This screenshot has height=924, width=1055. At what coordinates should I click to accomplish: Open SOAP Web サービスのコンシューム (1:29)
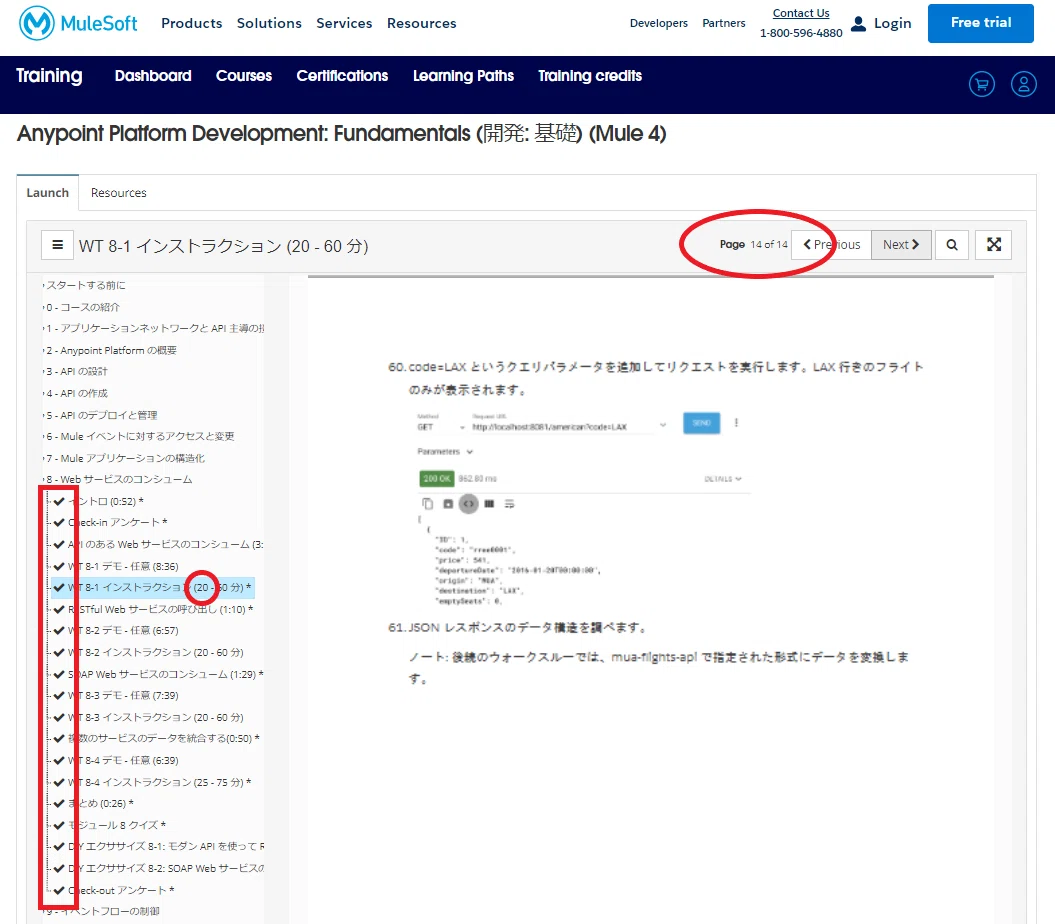166,674
